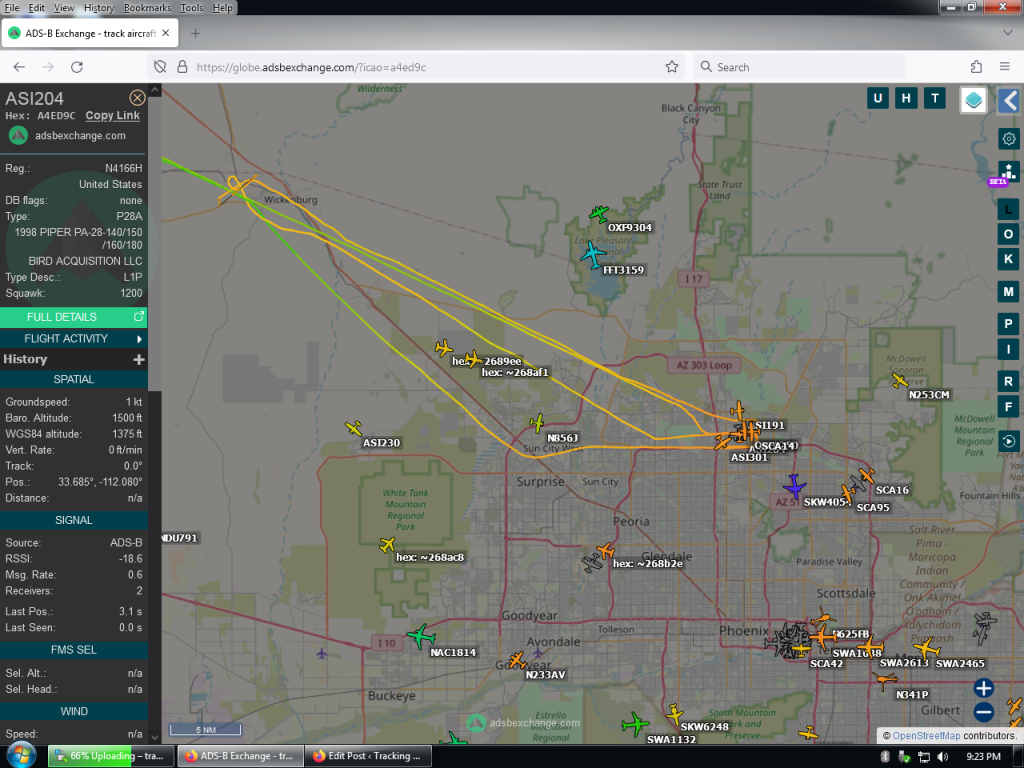Go back to previous page
This screenshot has height=768, width=1024.
point(19,67)
